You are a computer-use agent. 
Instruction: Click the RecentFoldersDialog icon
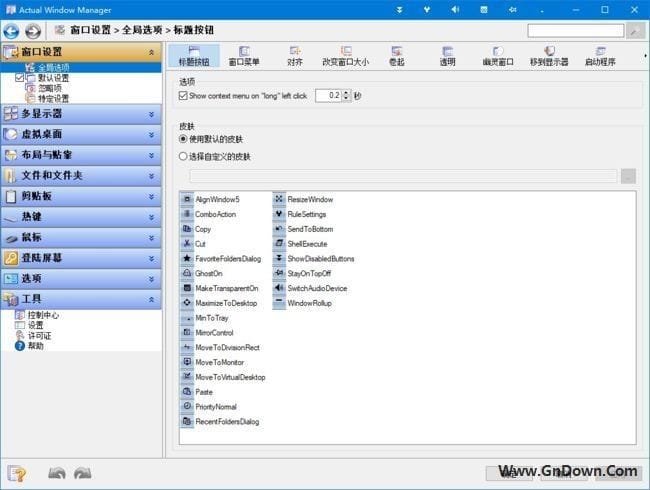(187, 421)
